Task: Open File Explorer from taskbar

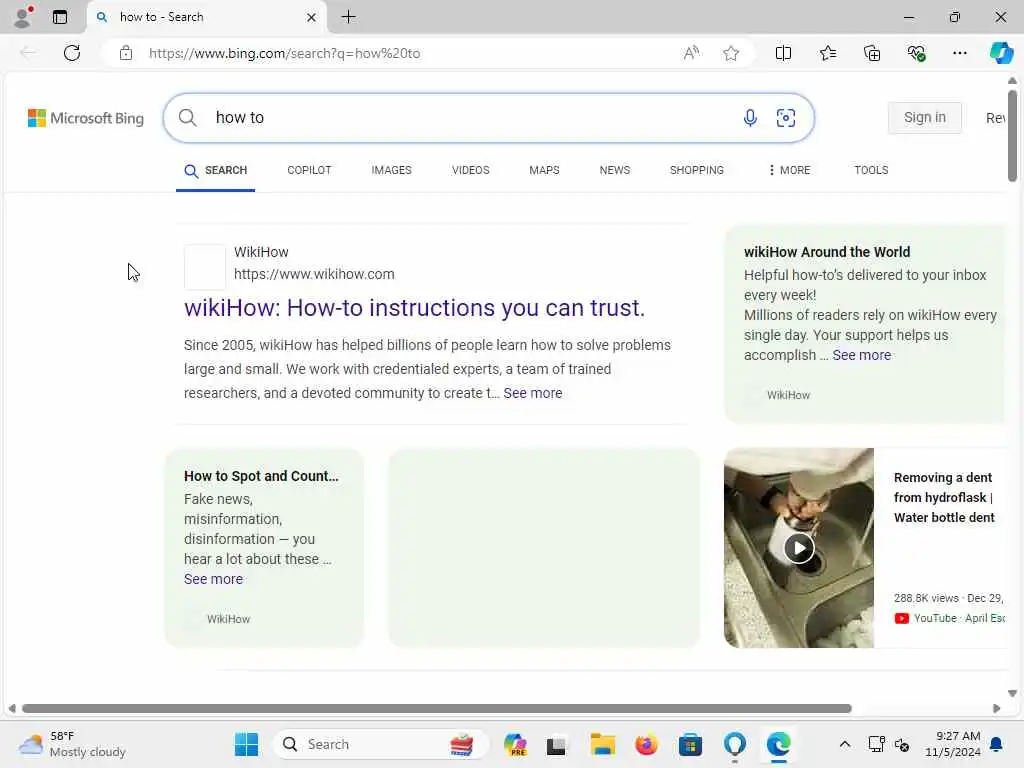Action: (x=602, y=744)
